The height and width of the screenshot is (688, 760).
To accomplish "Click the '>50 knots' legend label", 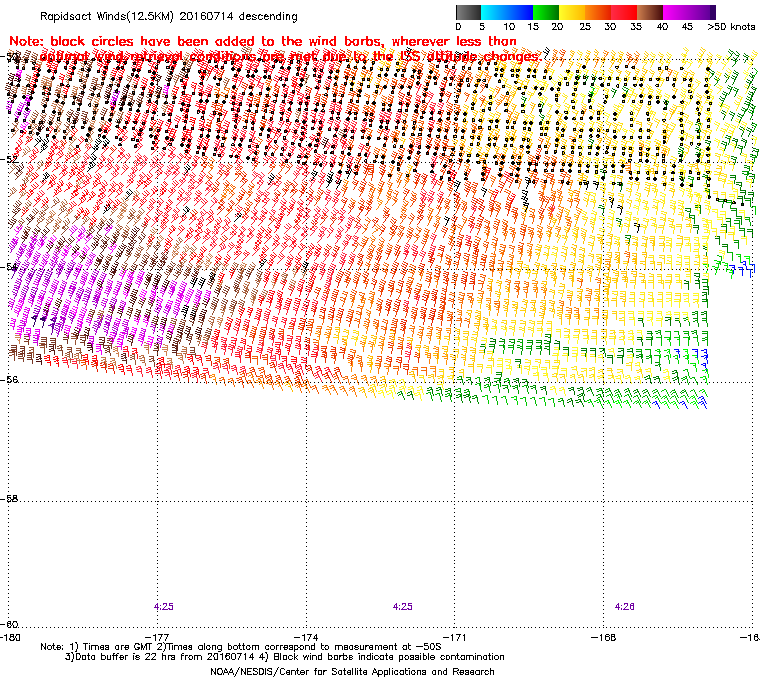I will (x=731, y=27).
